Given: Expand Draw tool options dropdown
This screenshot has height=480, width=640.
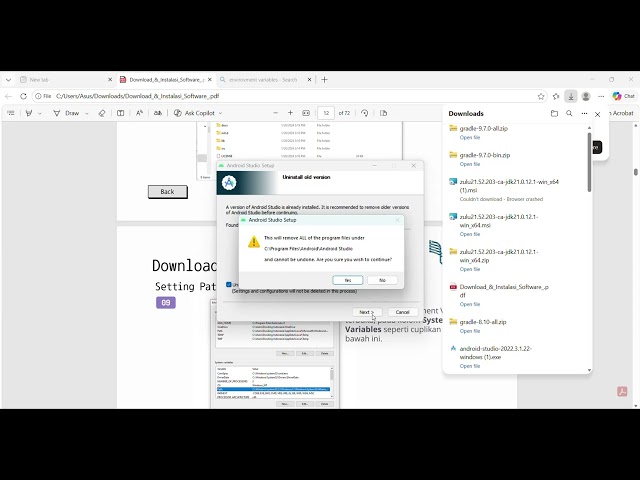Looking at the screenshot, I should (87, 113).
